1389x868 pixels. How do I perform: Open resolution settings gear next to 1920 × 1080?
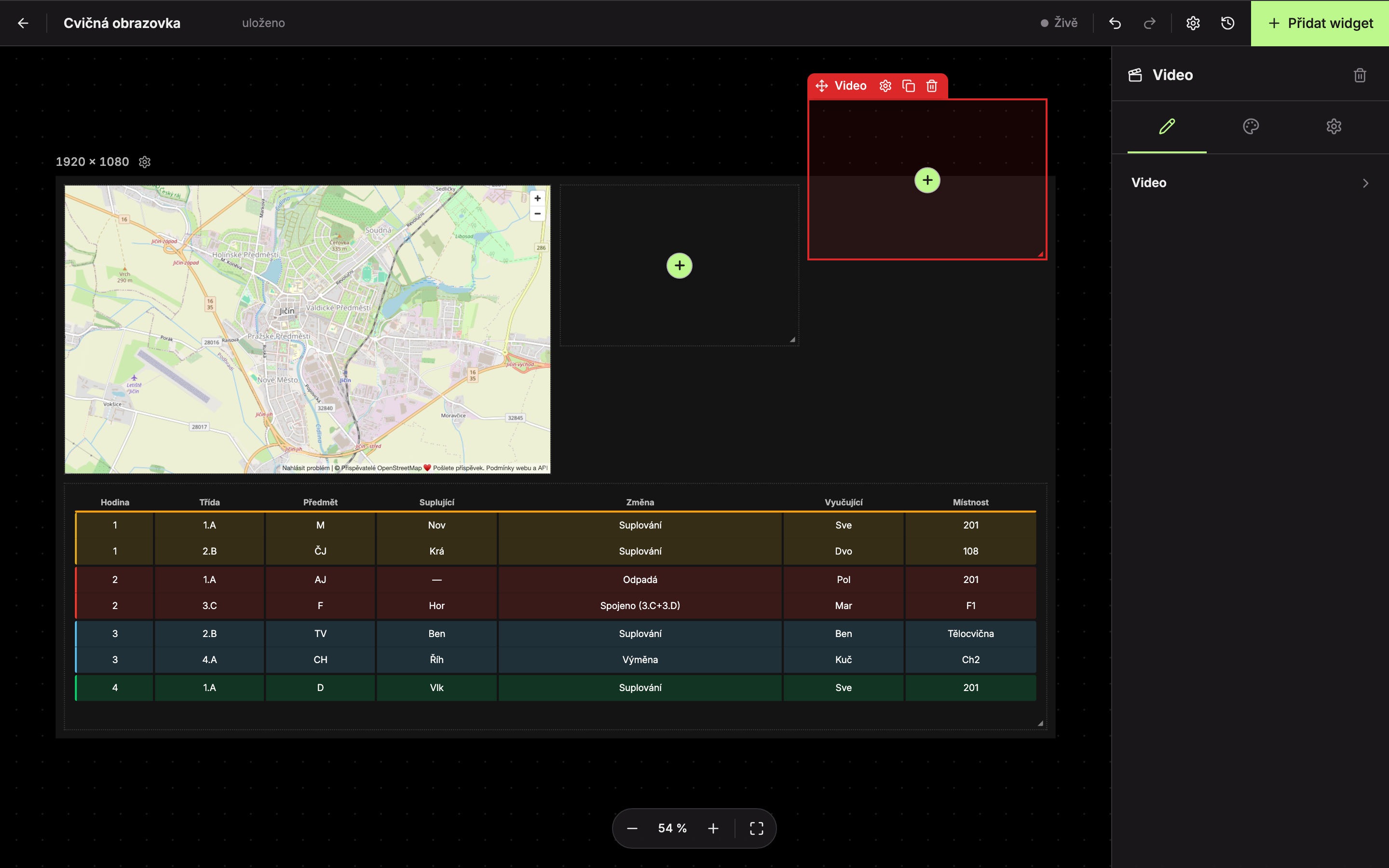(145, 162)
